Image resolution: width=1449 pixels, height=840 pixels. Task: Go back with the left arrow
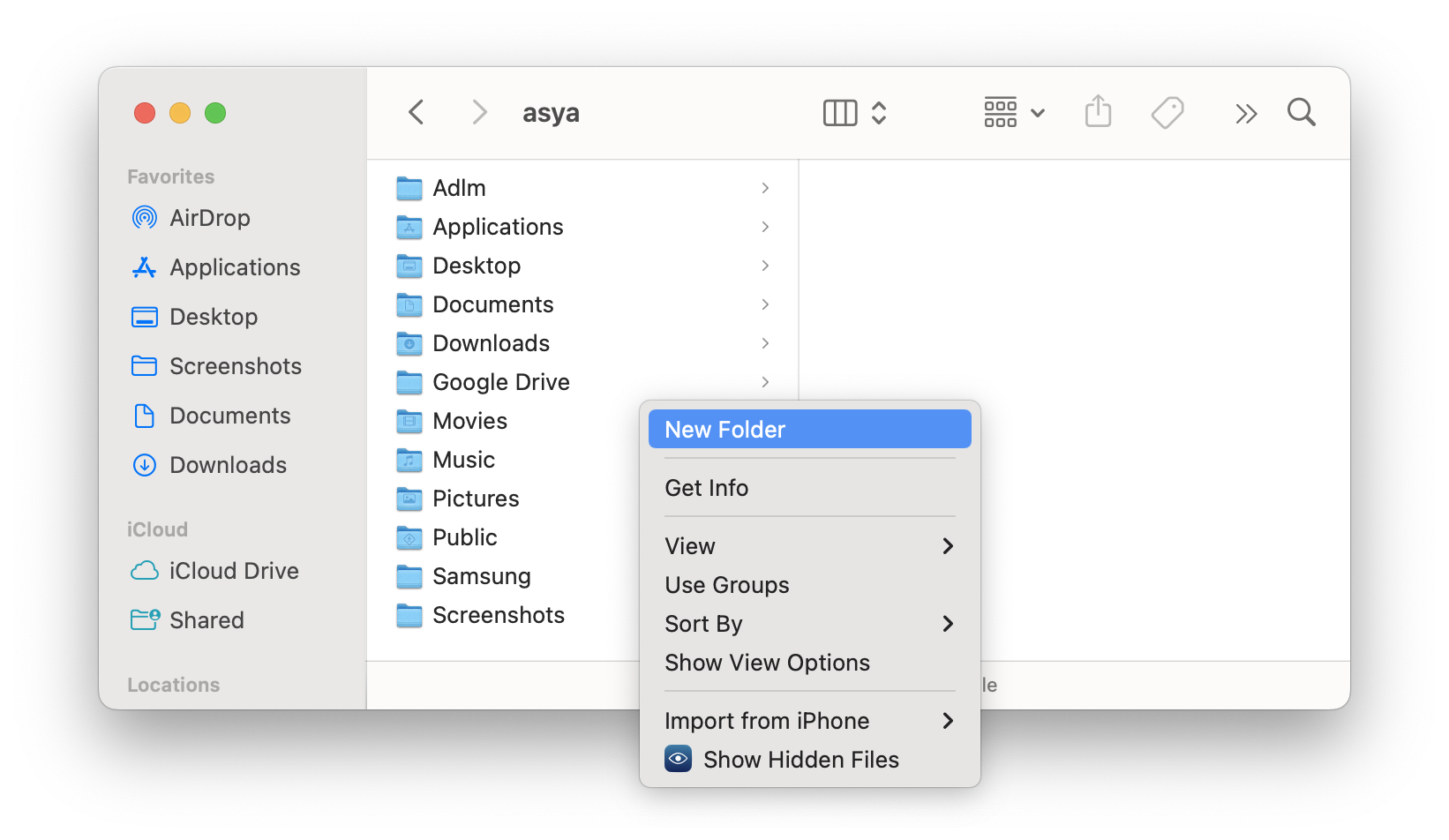point(417,113)
